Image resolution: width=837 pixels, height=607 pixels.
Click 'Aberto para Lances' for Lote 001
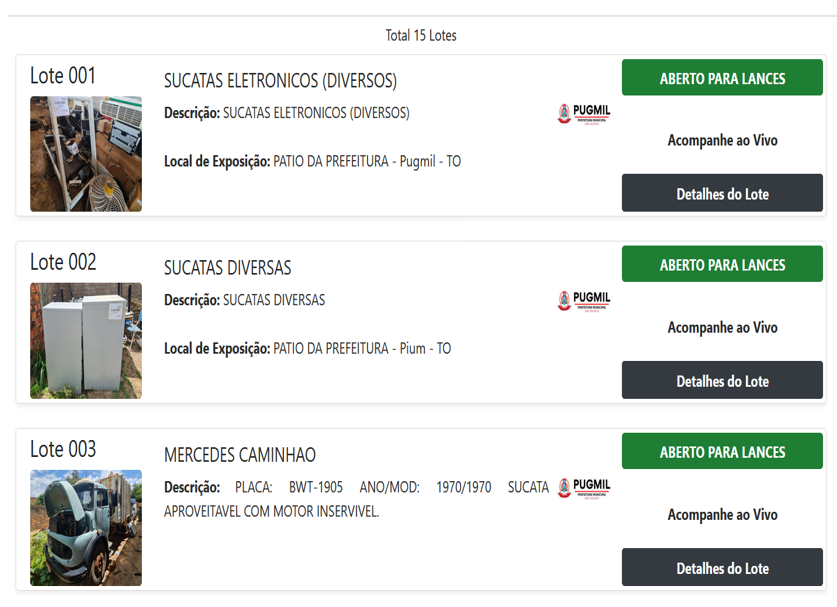tap(722, 78)
